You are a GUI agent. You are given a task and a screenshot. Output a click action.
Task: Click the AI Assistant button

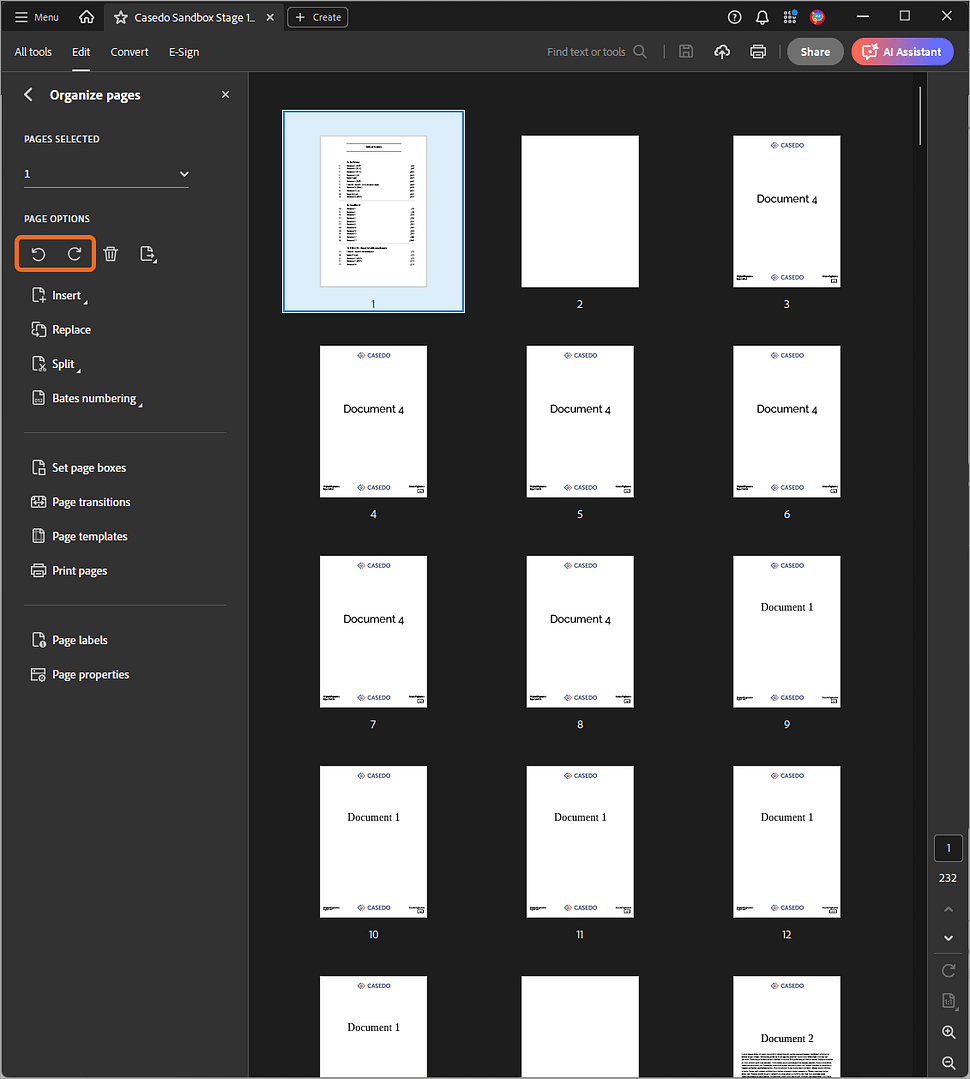(x=902, y=51)
